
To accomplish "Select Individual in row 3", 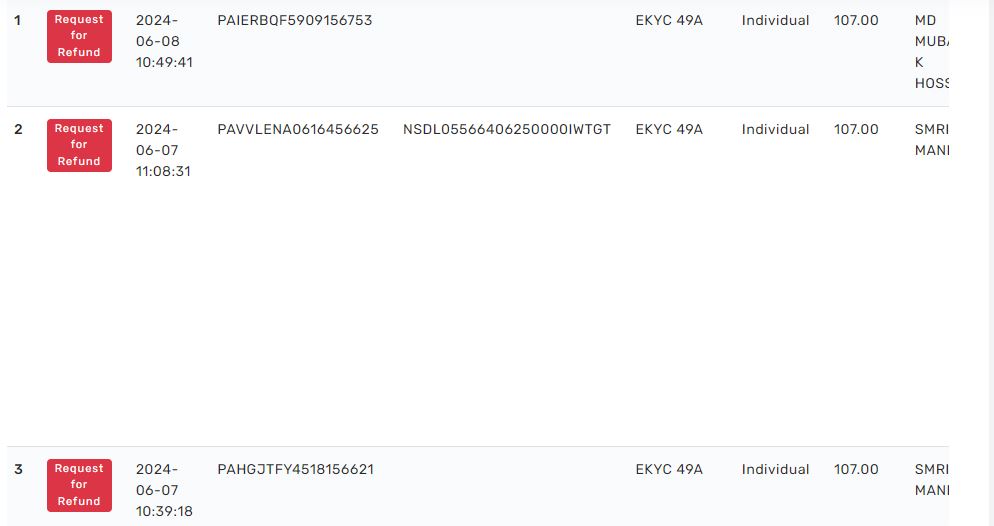I will pos(775,469).
